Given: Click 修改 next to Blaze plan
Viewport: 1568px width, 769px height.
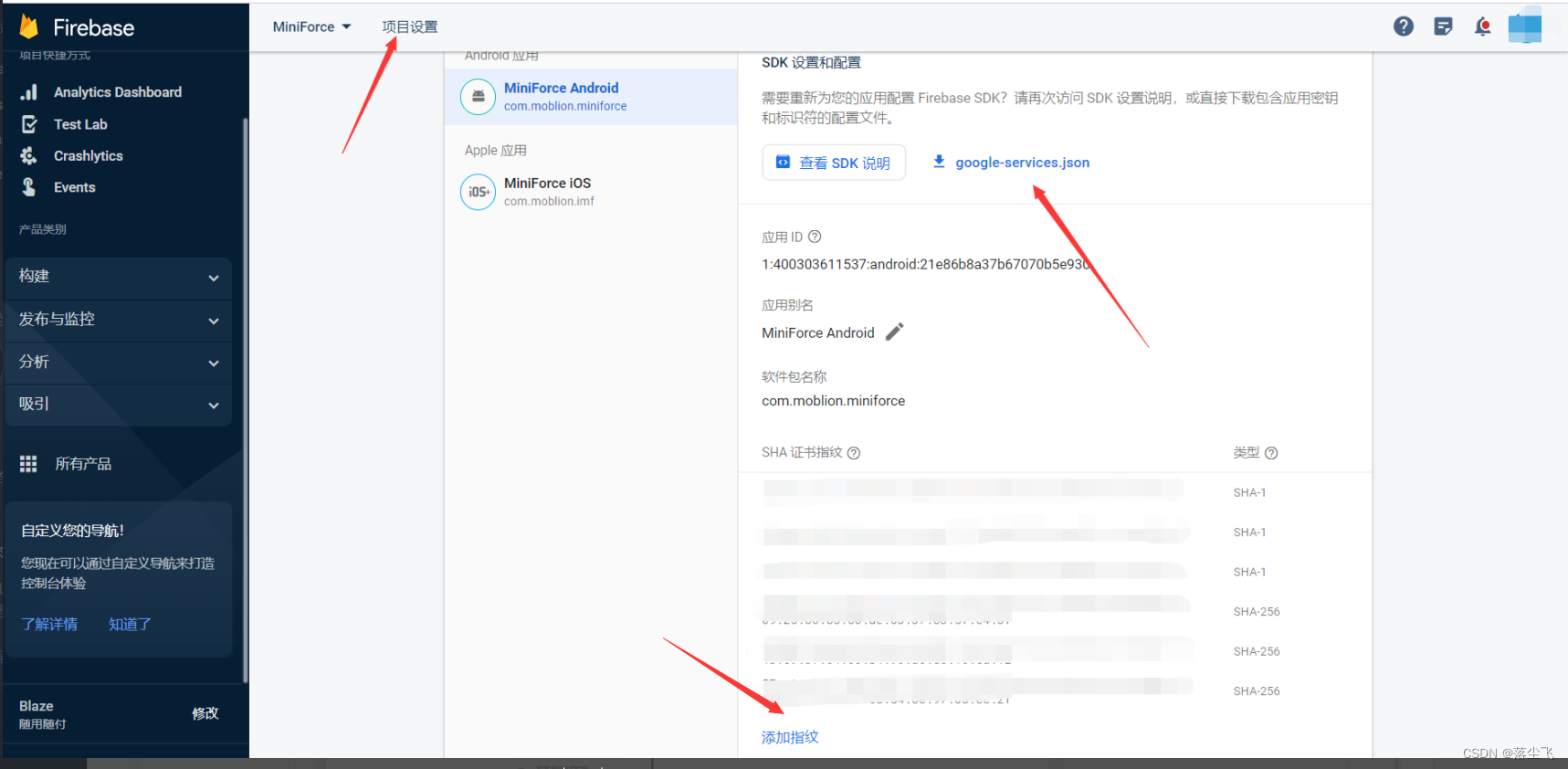Looking at the screenshot, I should (x=205, y=713).
